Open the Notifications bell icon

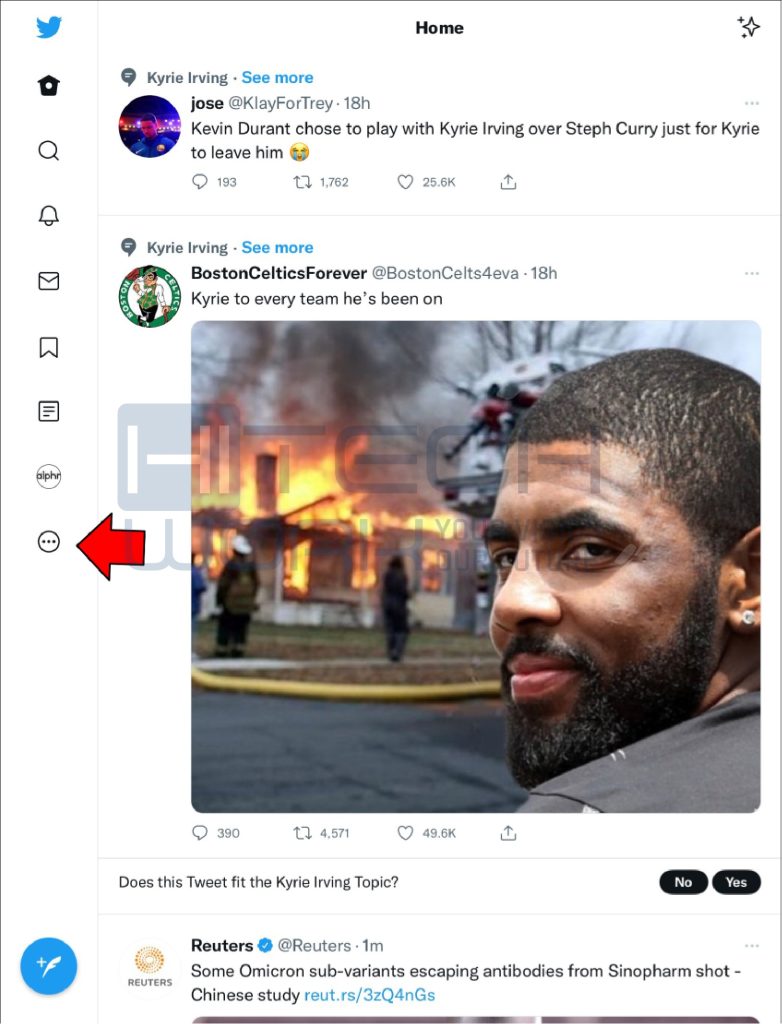(x=48, y=216)
